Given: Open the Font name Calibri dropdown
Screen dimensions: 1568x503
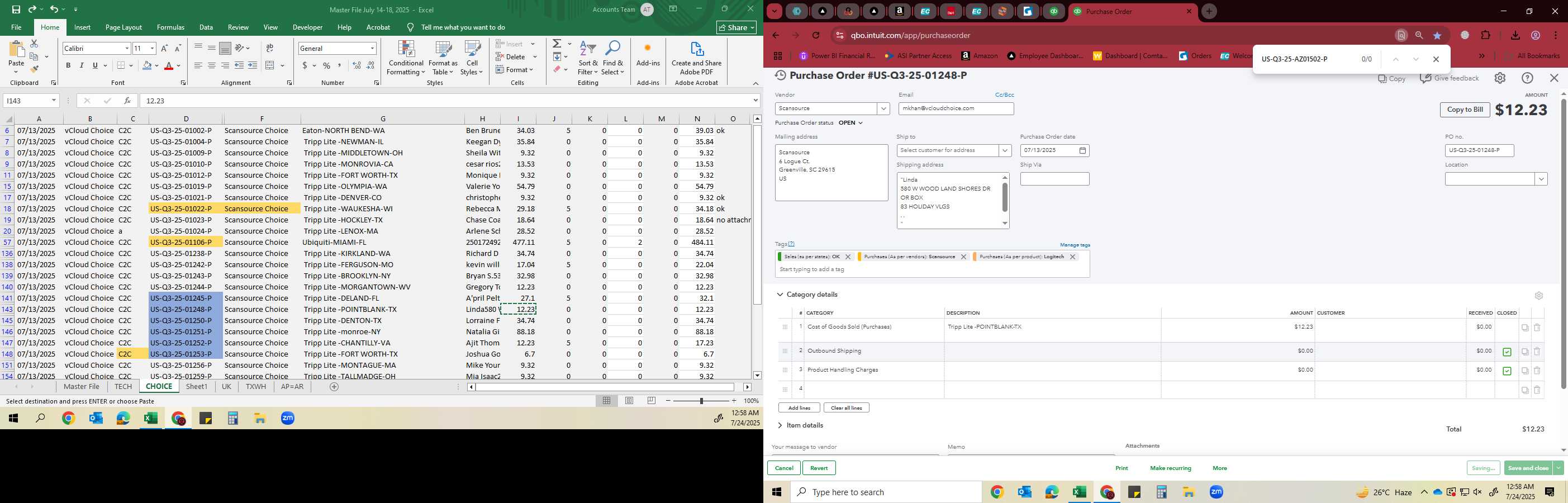Looking at the screenshot, I should (x=127, y=48).
